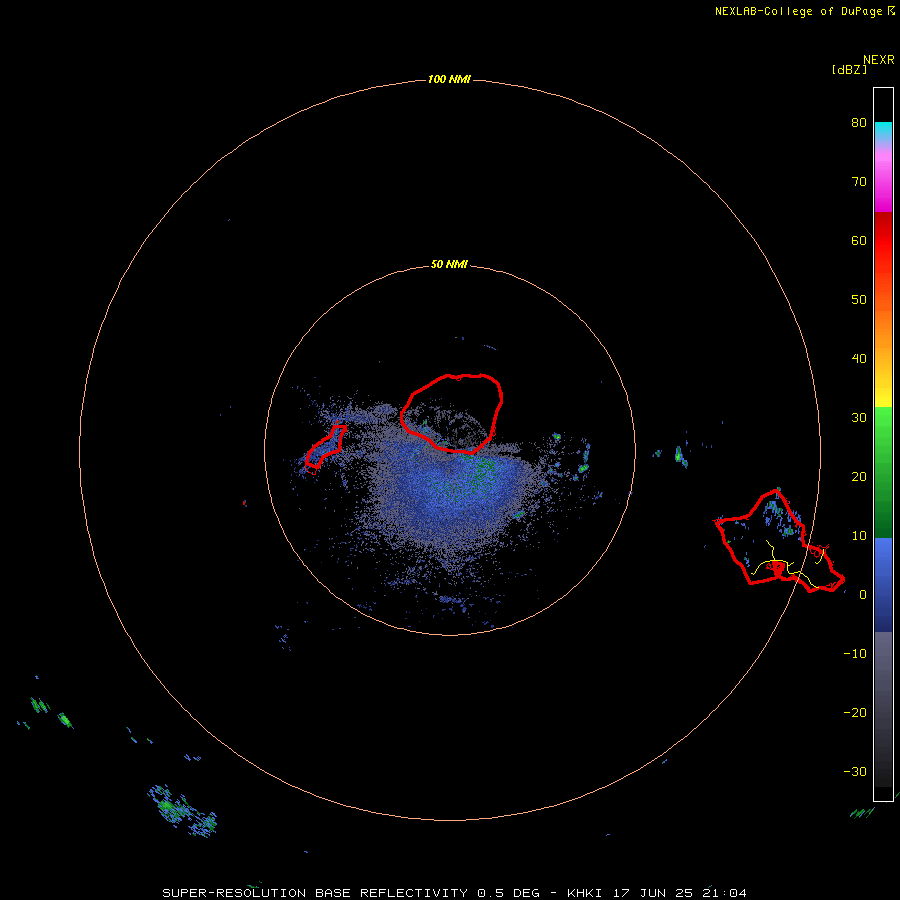Viewport: 900px width, 900px height.
Task: Click the NEXR label above the scale
Action: click(x=879, y=60)
